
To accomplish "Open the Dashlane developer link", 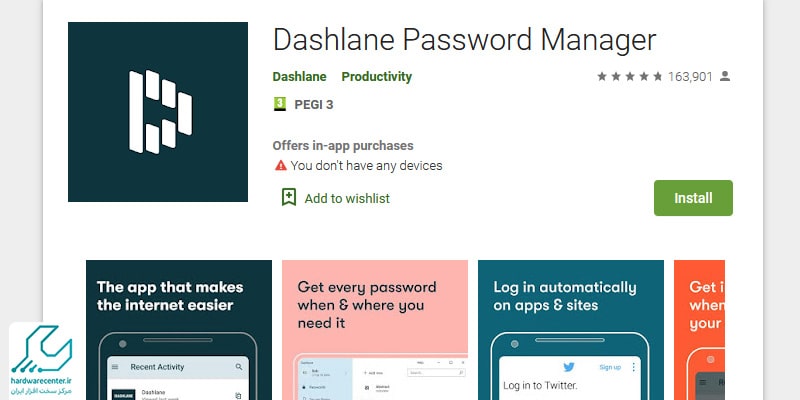I will (299, 77).
